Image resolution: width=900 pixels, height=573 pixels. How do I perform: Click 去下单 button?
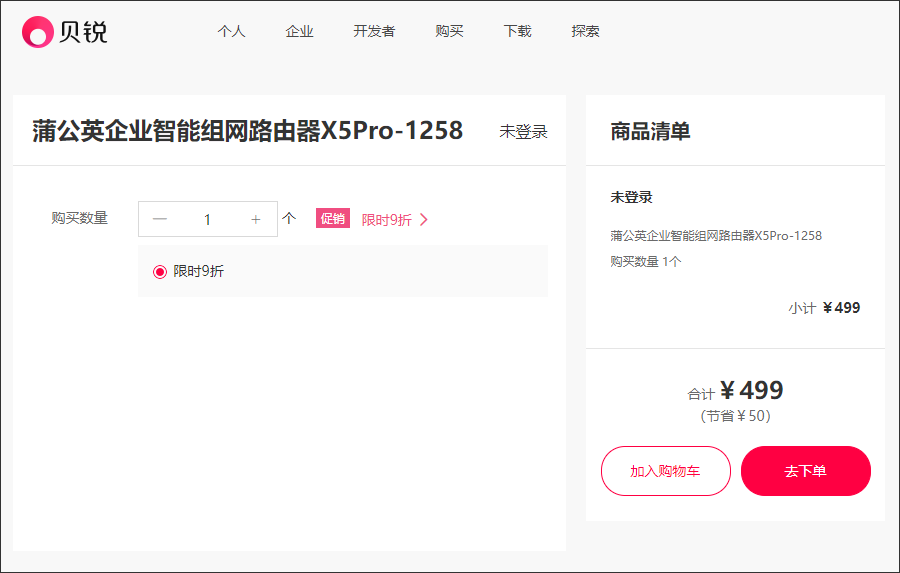pyautogui.click(x=806, y=471)
